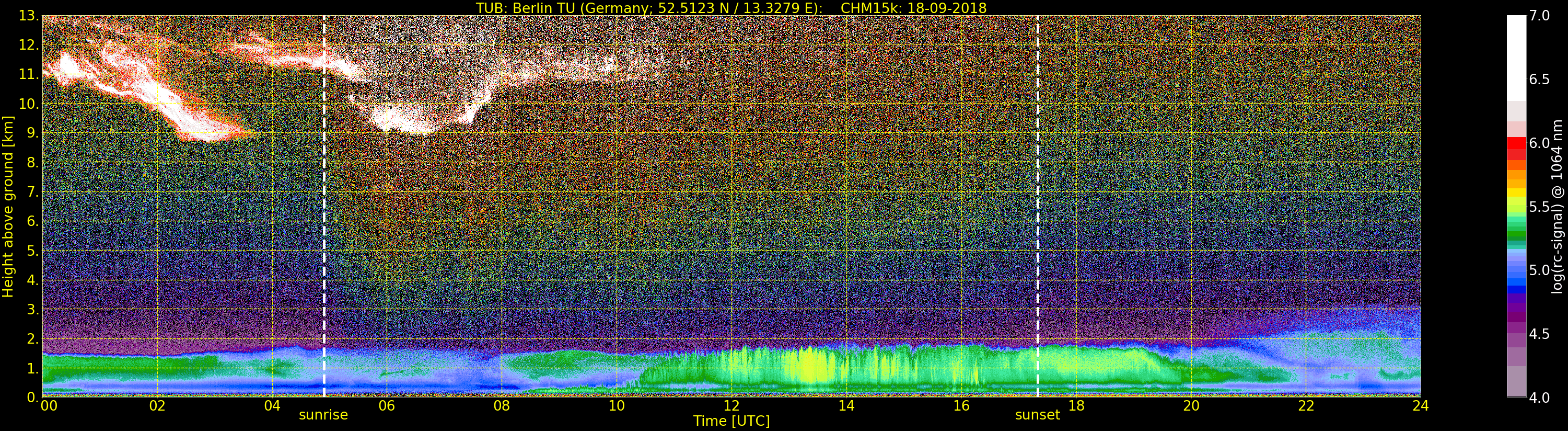Image resolution: width=1568 pixels, height=431 pixels.
Task: Select the colorbar tick value "7.0"
Action: point(1539,16)
